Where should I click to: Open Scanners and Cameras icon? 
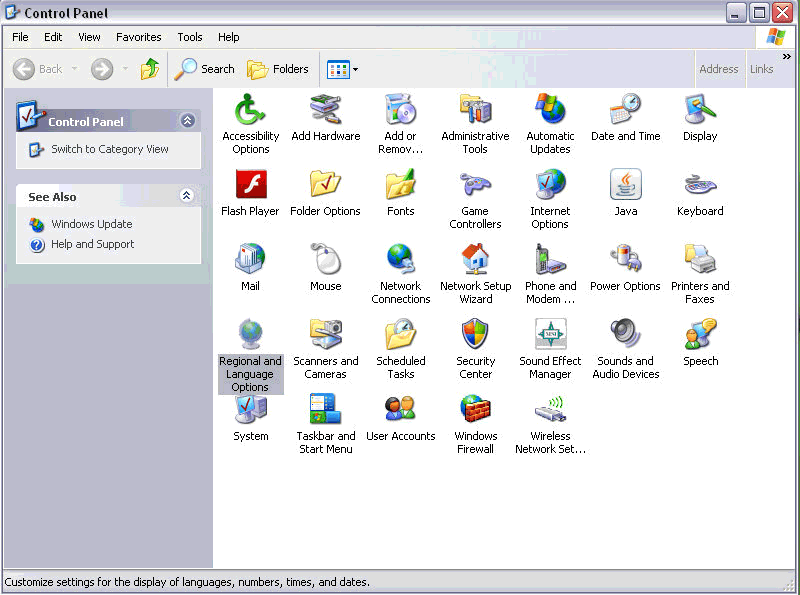click(x=325, y=336)
